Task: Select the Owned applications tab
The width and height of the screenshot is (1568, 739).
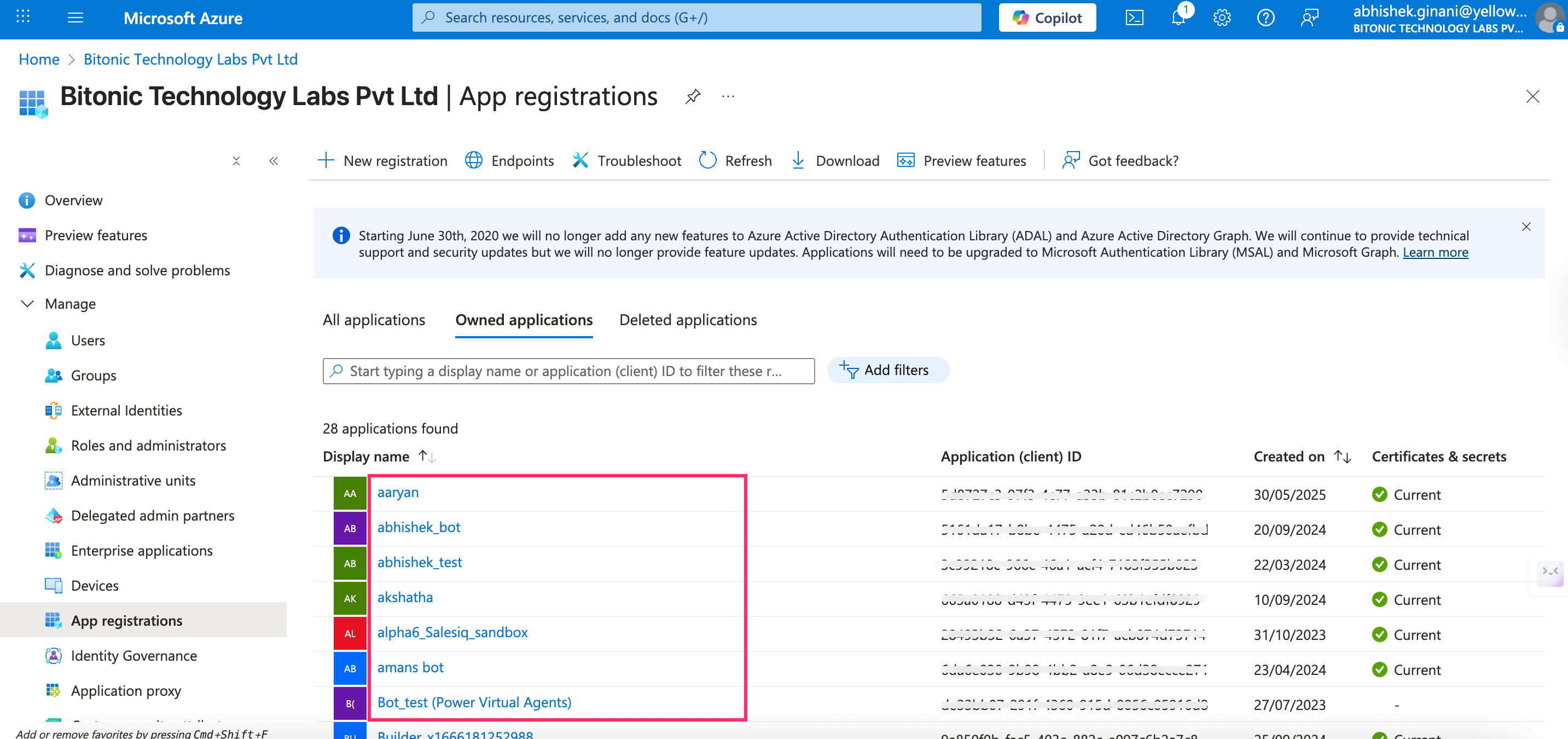Action: 524,320
